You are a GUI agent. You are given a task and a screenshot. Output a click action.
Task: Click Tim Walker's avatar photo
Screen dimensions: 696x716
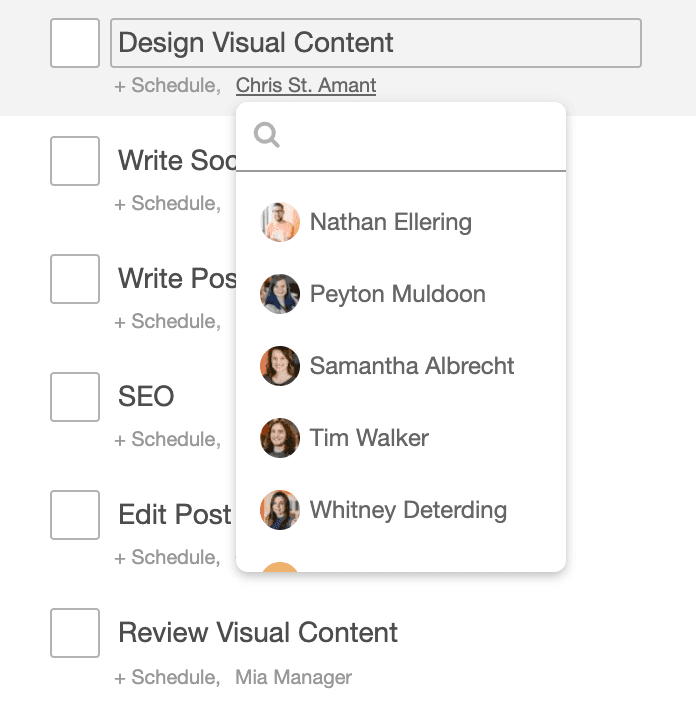(x=280, y=438)
